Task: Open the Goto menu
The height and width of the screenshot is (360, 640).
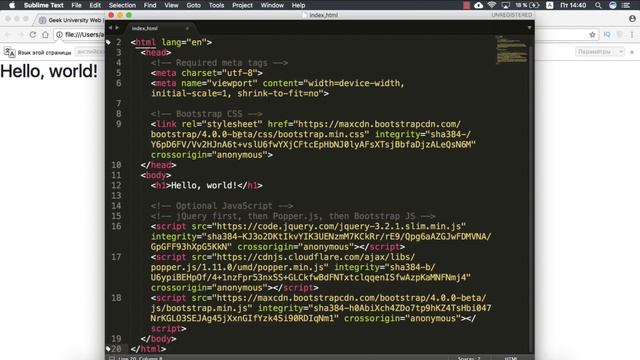Action: point(193,5)
